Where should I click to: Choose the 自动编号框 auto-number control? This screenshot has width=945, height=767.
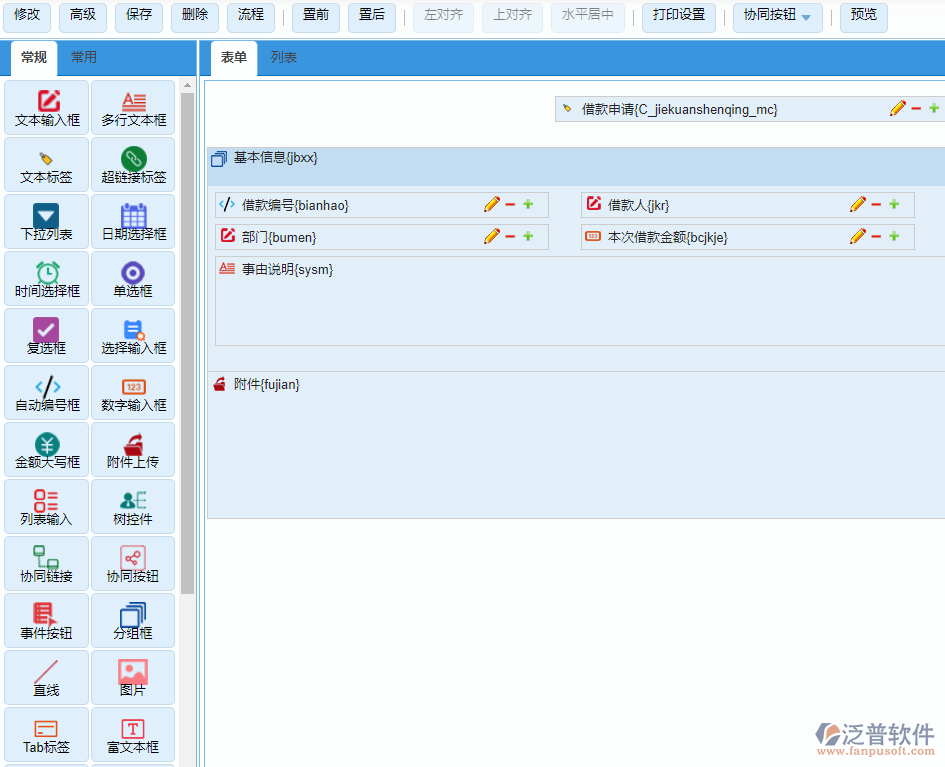pyautogui.click(x=47, y=393)
